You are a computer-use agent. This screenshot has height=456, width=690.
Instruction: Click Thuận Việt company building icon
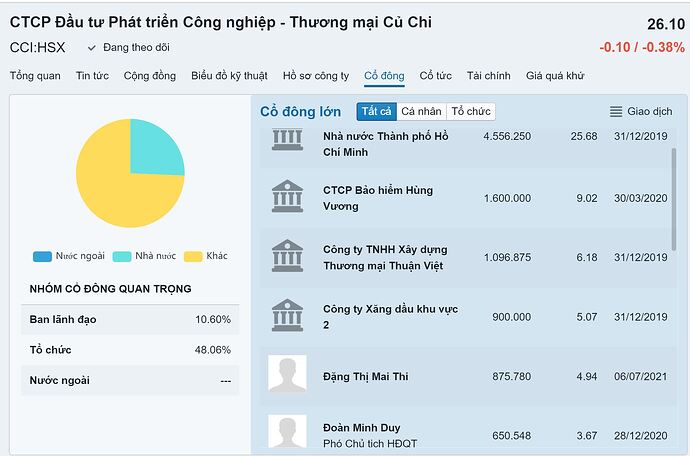[287, 256]
